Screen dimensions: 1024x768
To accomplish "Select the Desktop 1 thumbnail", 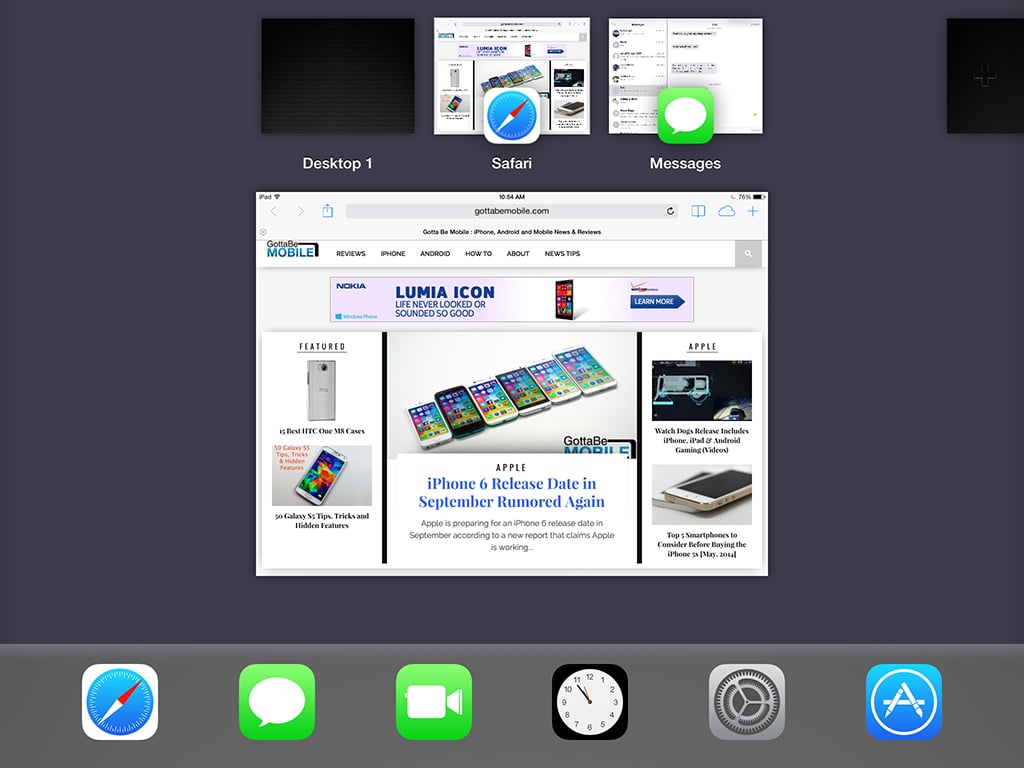I will [338, 76].
